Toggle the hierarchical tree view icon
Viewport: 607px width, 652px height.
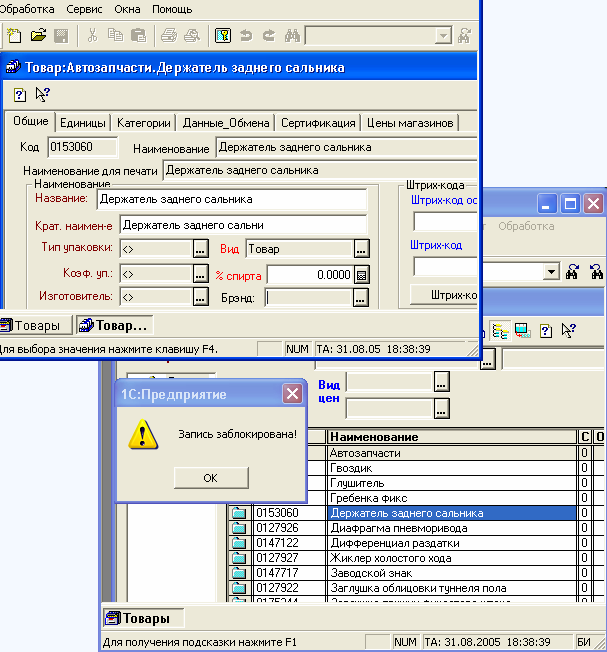(500, 329)
